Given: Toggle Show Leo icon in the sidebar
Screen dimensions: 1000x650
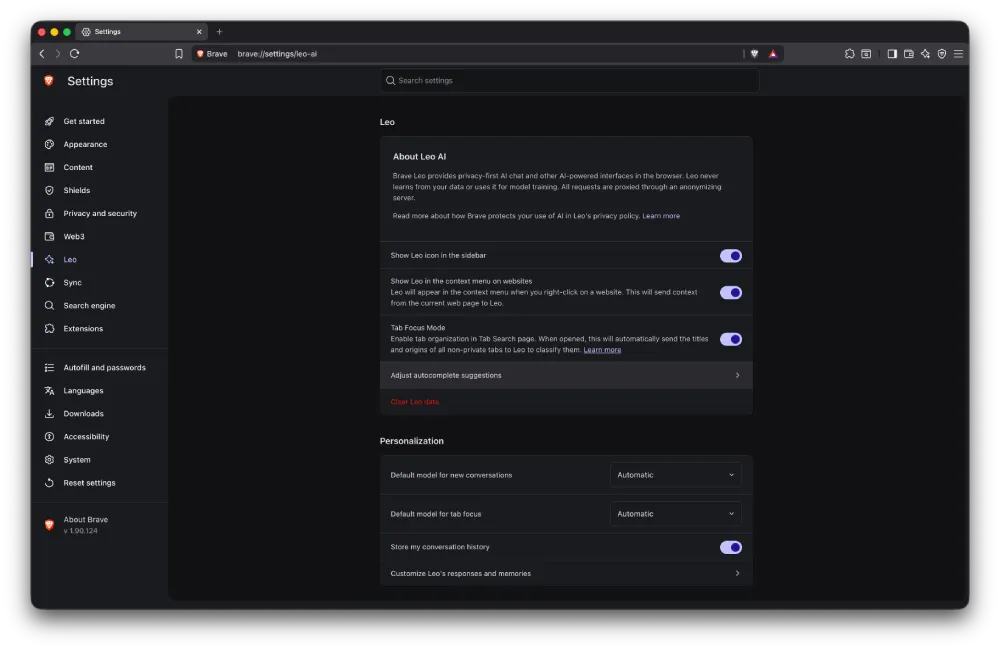Looking at the screenshot, I should (x=731, y=256).
